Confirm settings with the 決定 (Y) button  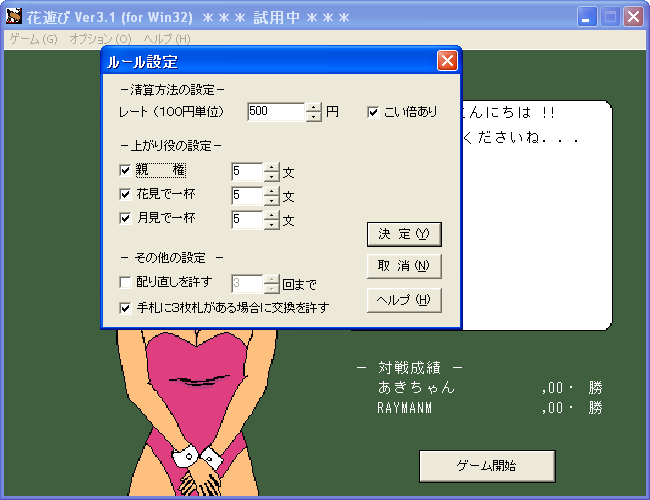pyautogui.click(x=404, y=234)
